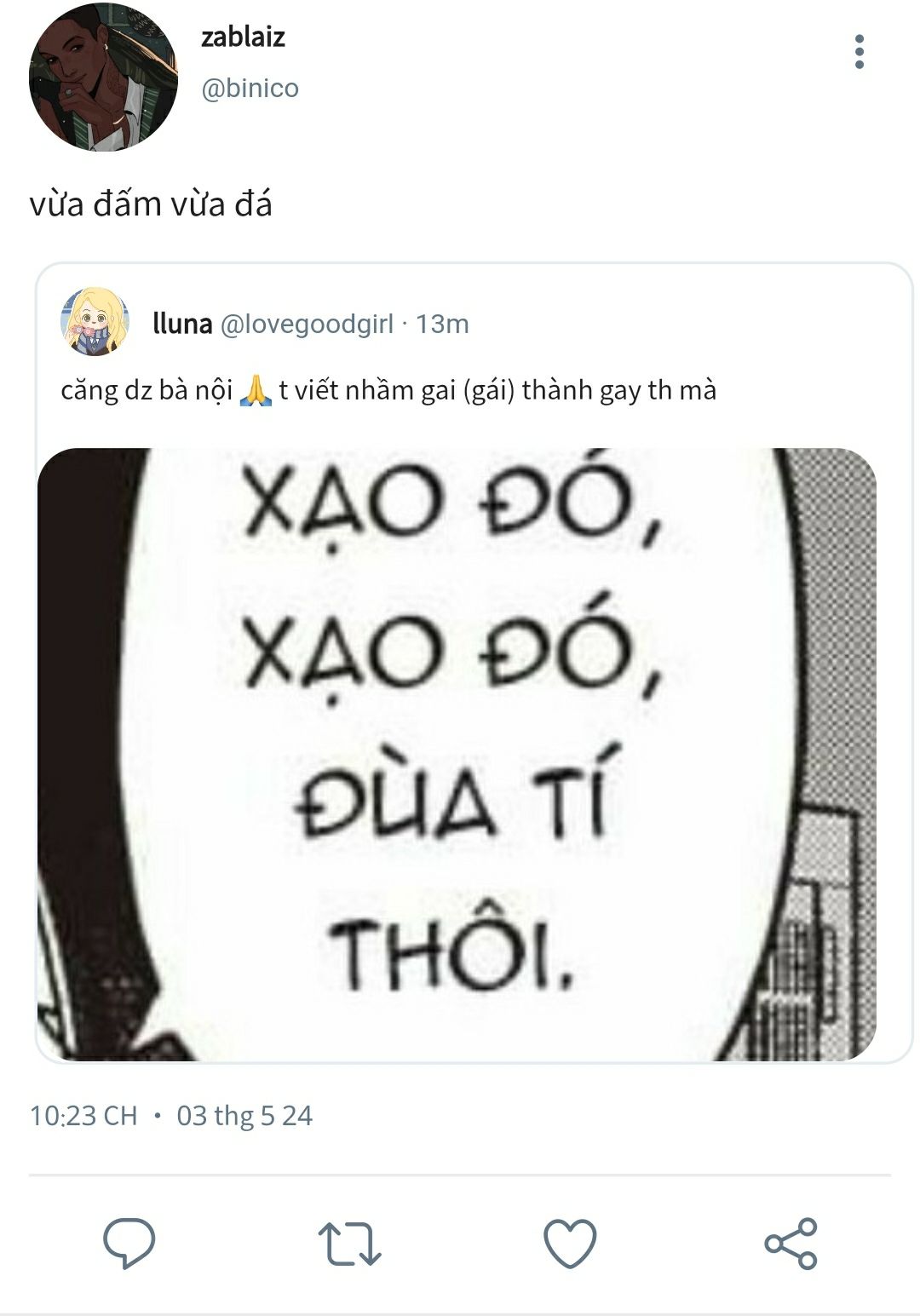Retweet using the arrows icon
This screenshot has height=1316, width=920.
click(x=349, y=1244)
